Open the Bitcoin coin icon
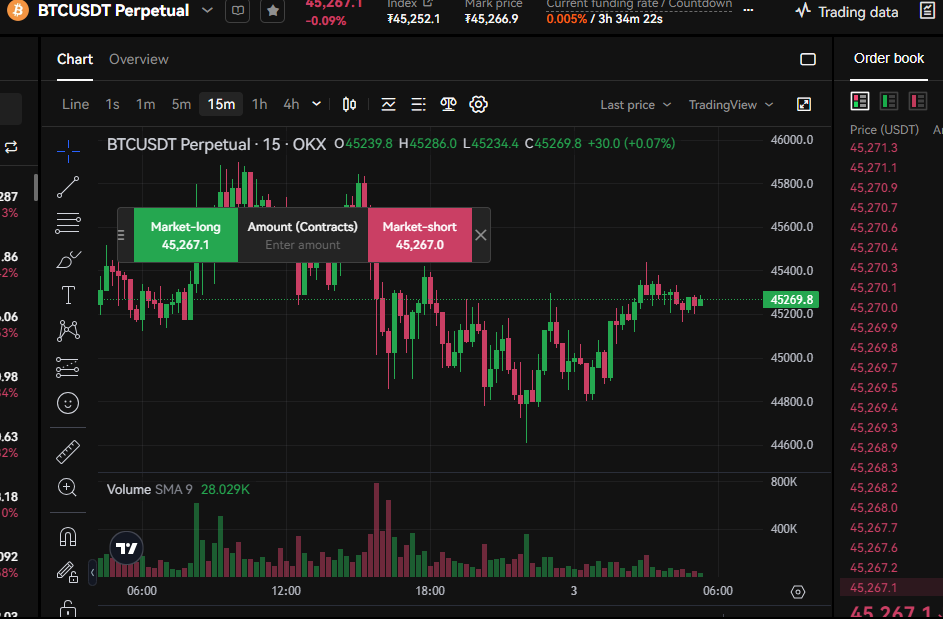The image size is (943, 619). point(18,10)
